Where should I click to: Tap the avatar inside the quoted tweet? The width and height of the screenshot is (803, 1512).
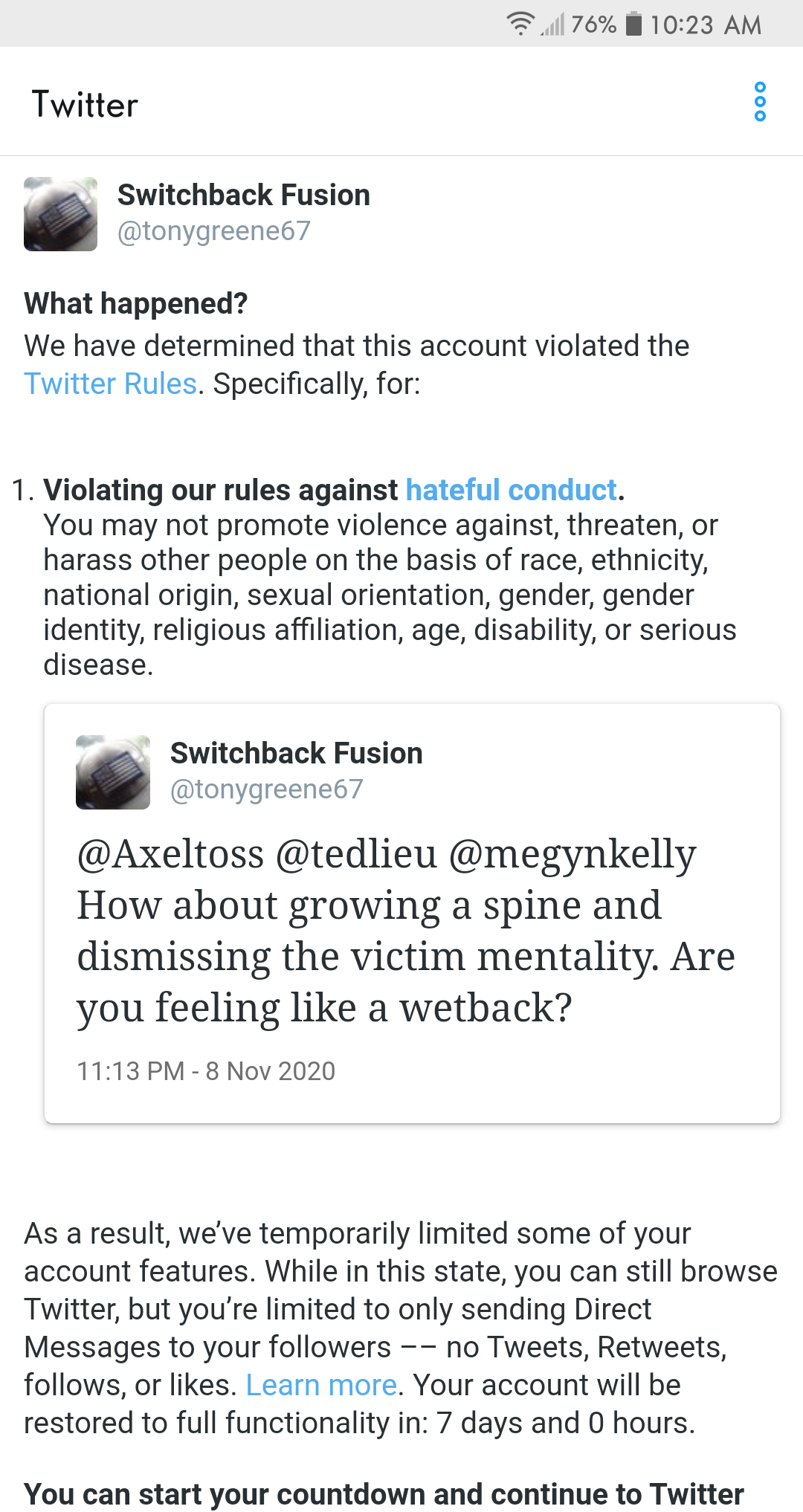(113, 772)
